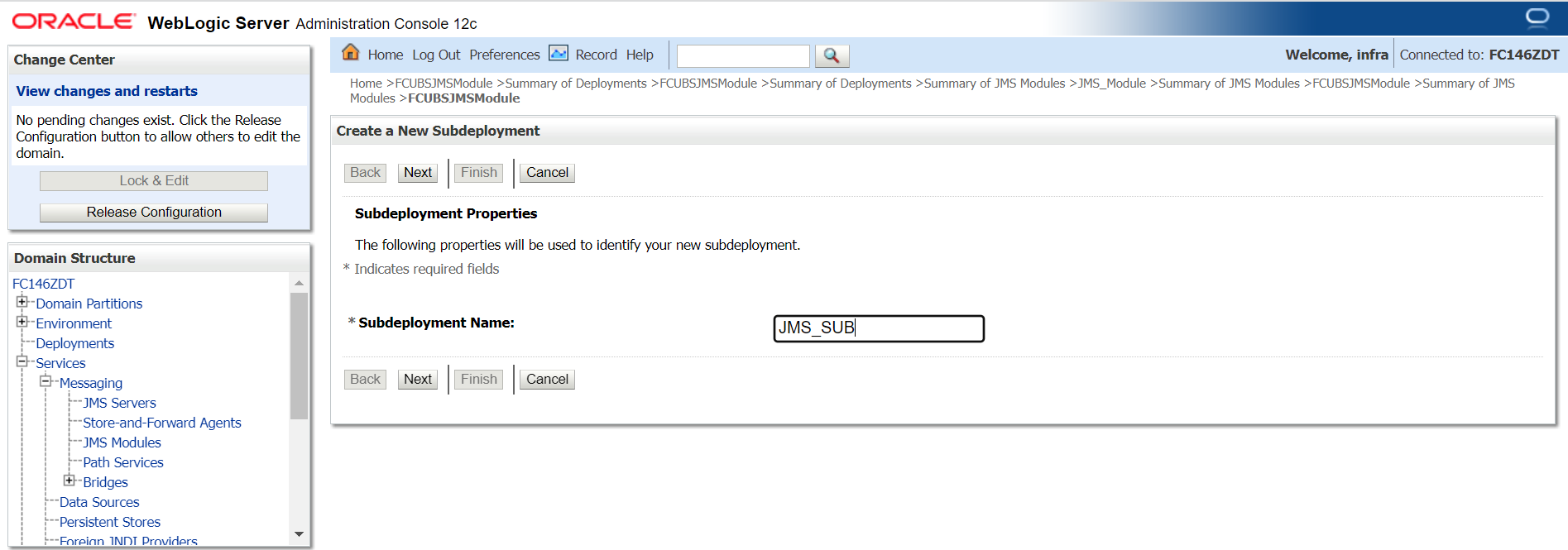
Task: Open Help in the toolbar
Action: pos(640,55)
